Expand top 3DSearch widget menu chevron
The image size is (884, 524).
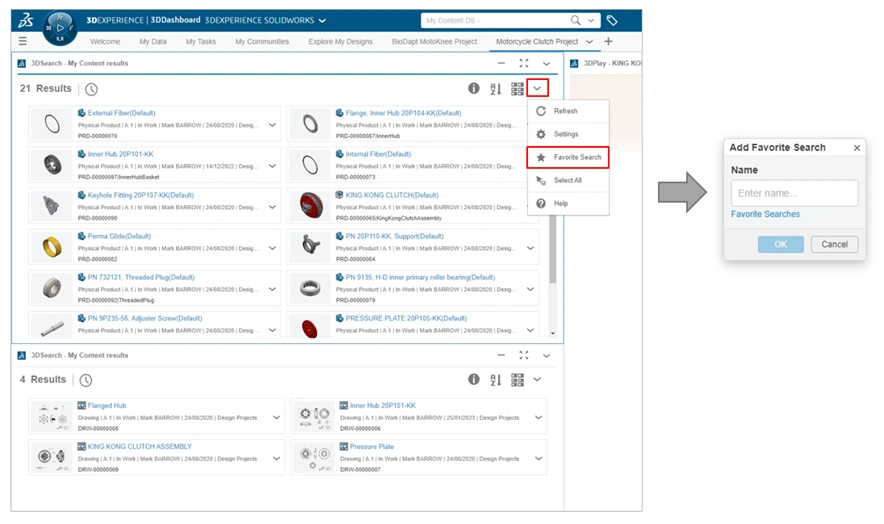coord(546,64)
